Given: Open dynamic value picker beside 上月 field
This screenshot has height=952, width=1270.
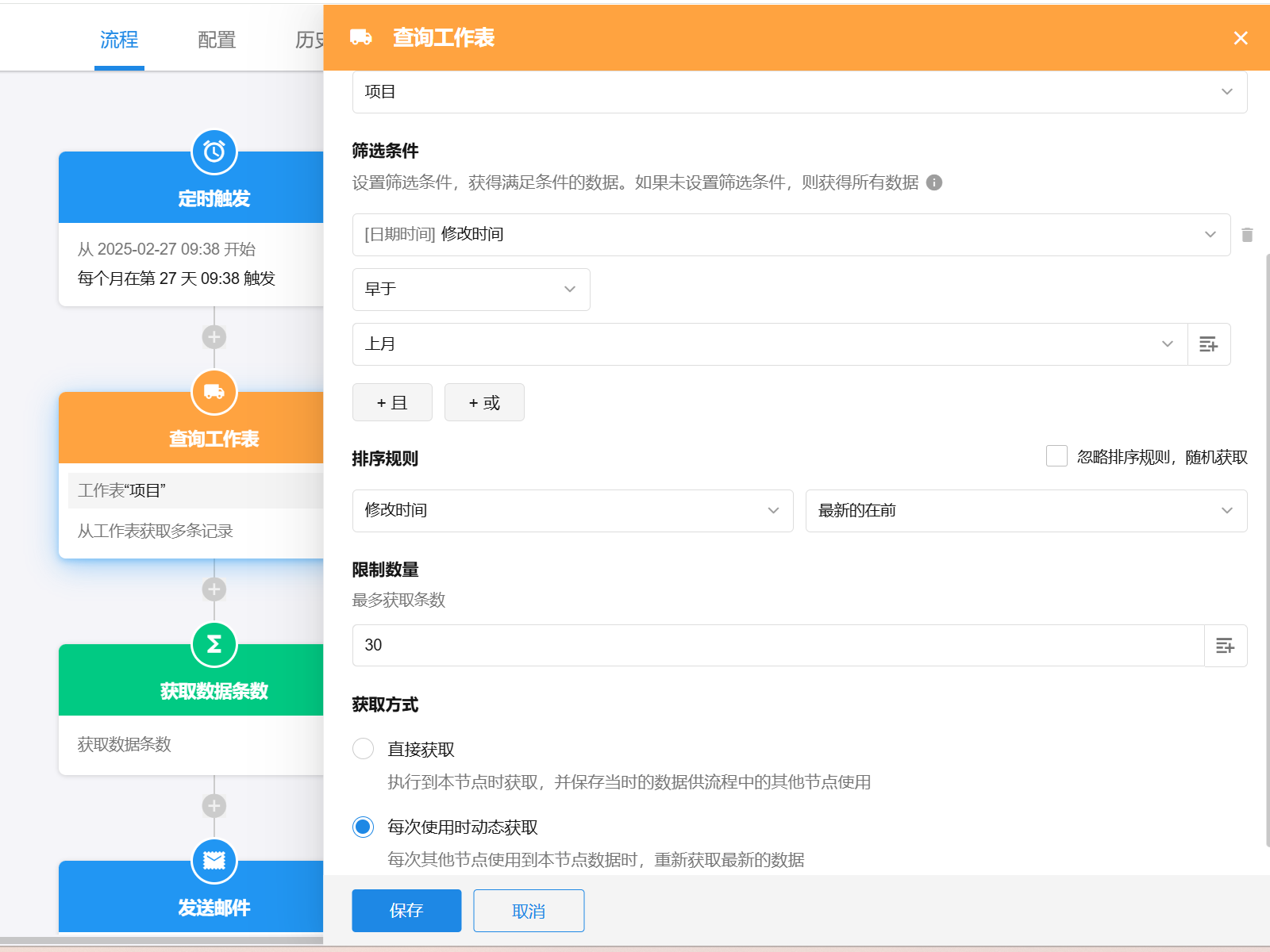Looking at the screenshot, I should 1208,344.
